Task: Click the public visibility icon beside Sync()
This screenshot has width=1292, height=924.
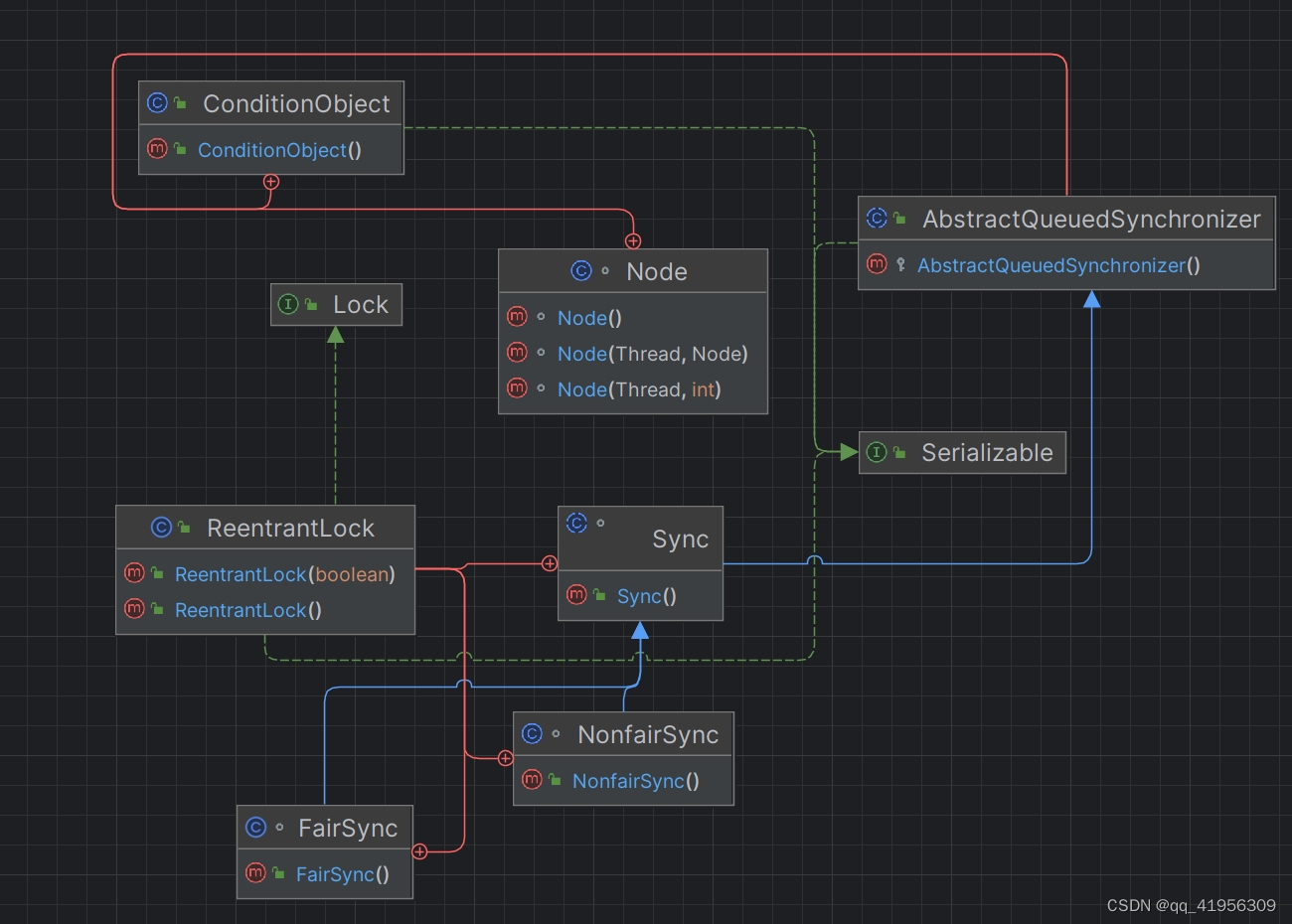Action: point(599,595)
